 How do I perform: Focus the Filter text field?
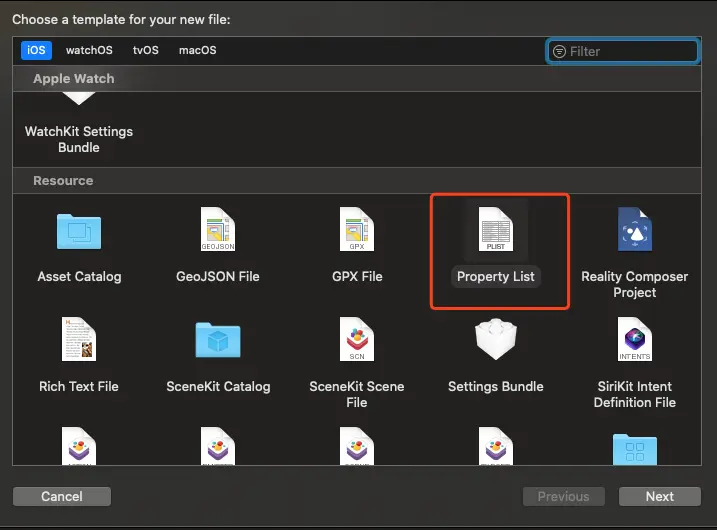click(623, 51)
